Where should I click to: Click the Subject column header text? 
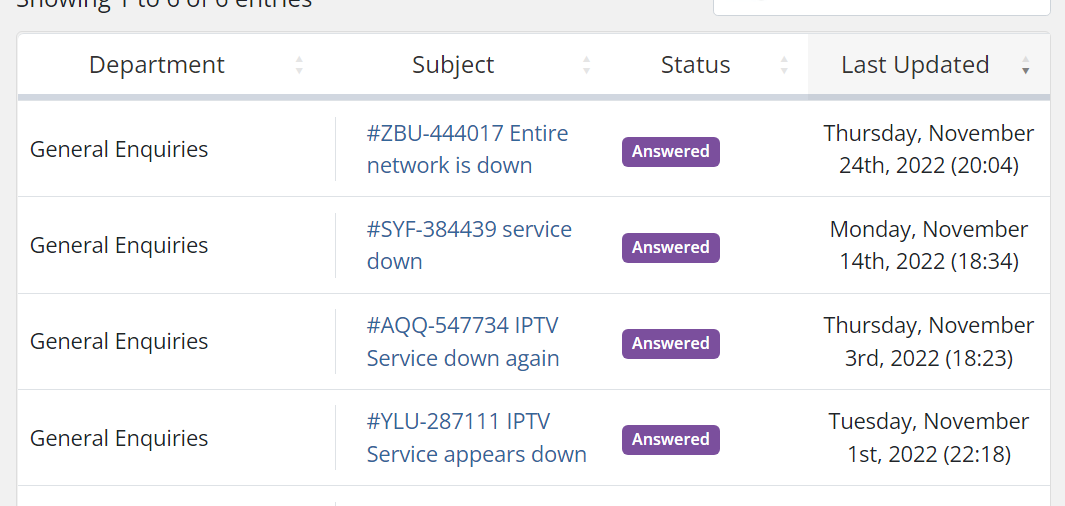(453, 65)
